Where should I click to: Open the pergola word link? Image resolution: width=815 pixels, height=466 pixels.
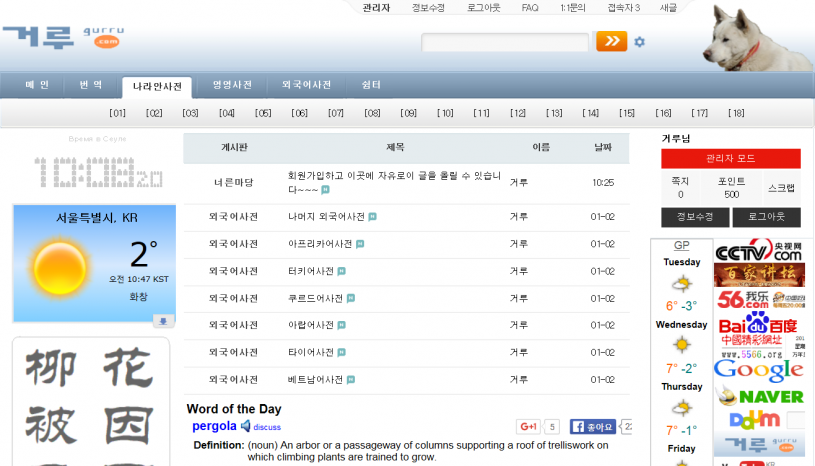213,426
